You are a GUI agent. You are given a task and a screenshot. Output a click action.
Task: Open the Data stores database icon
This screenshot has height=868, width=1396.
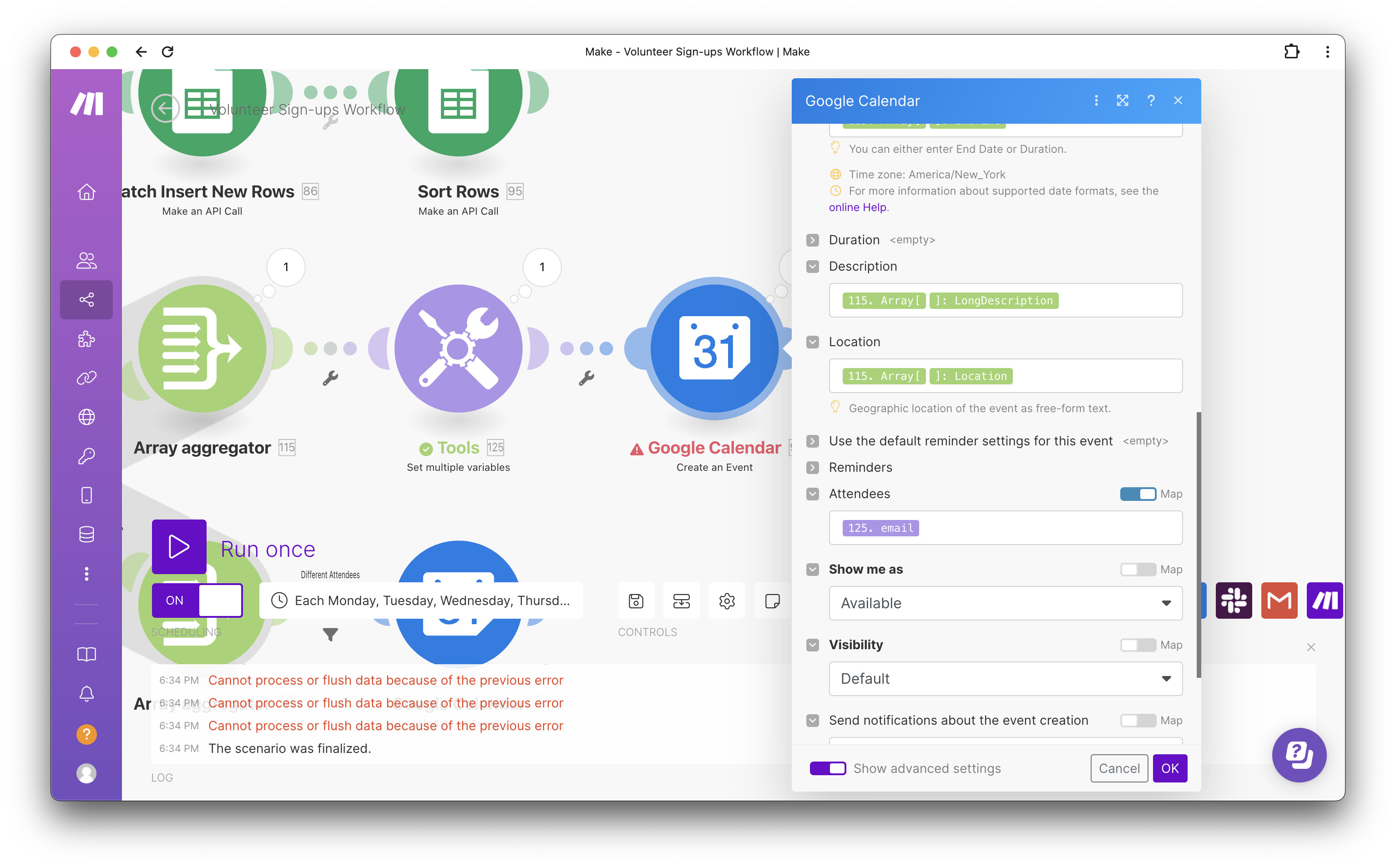point(86,535)
